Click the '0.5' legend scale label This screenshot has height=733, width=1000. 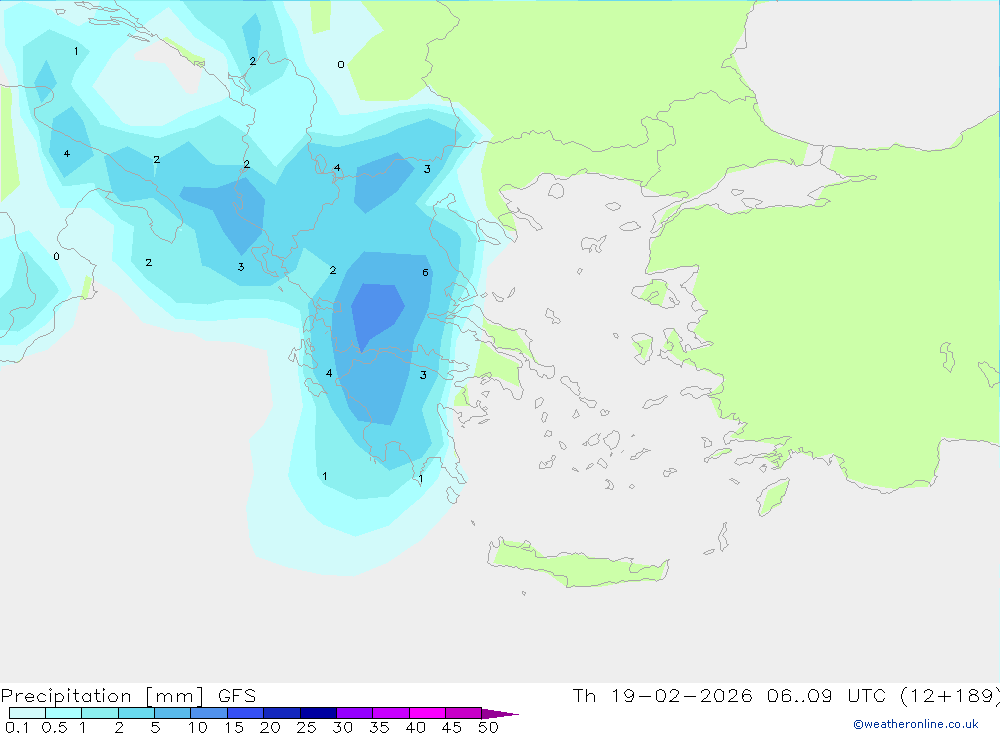click(x=54, y=727)
